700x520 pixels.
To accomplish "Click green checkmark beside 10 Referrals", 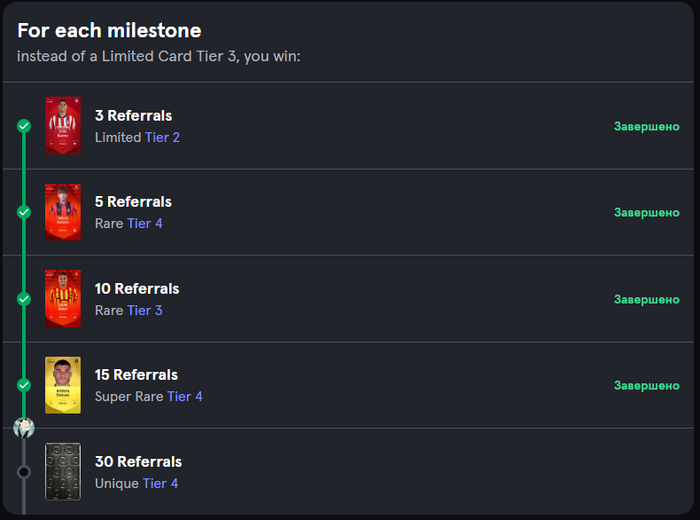I will 24,299.
